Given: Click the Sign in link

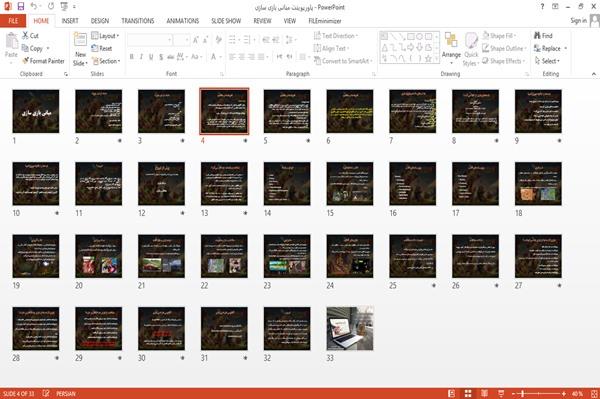Looking at the screenshot, I should point(578,21).
